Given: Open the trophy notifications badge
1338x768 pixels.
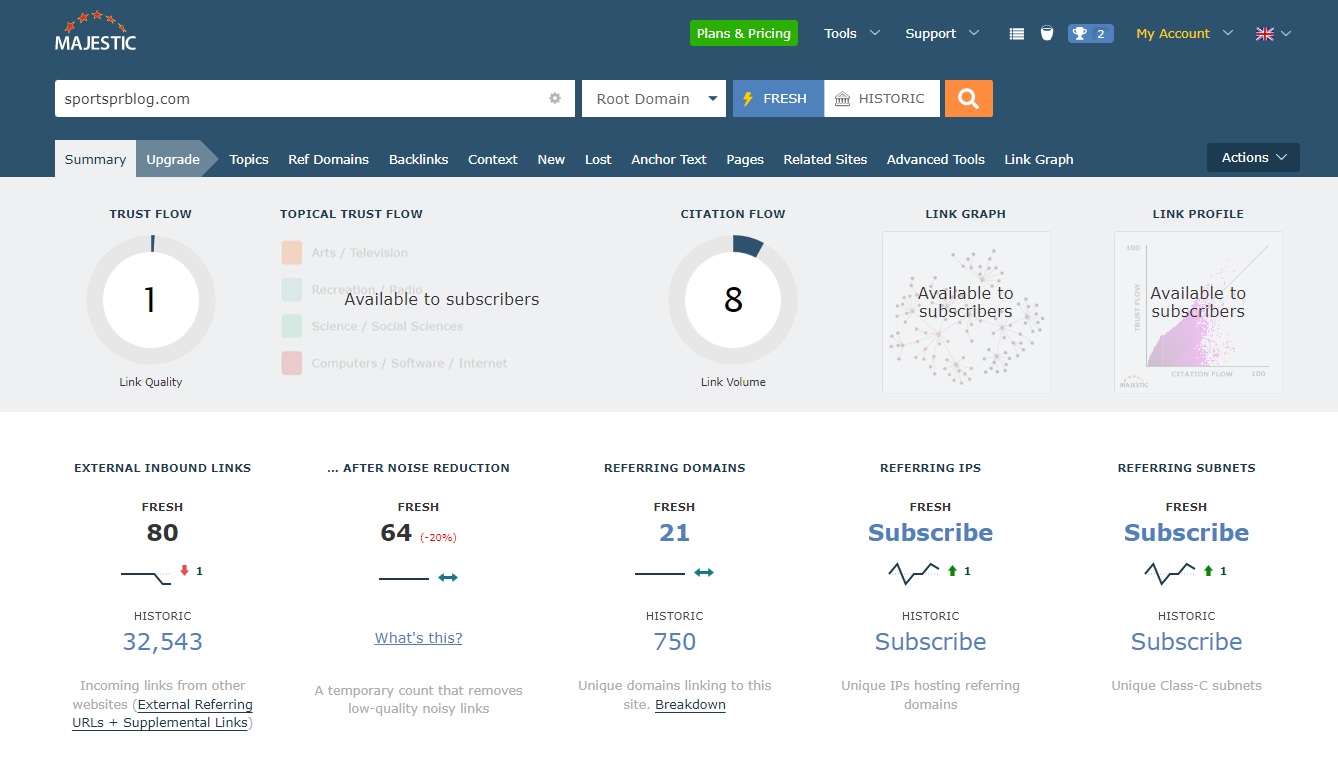Looking at the screenshot, I should click(x=1090, y=33).
